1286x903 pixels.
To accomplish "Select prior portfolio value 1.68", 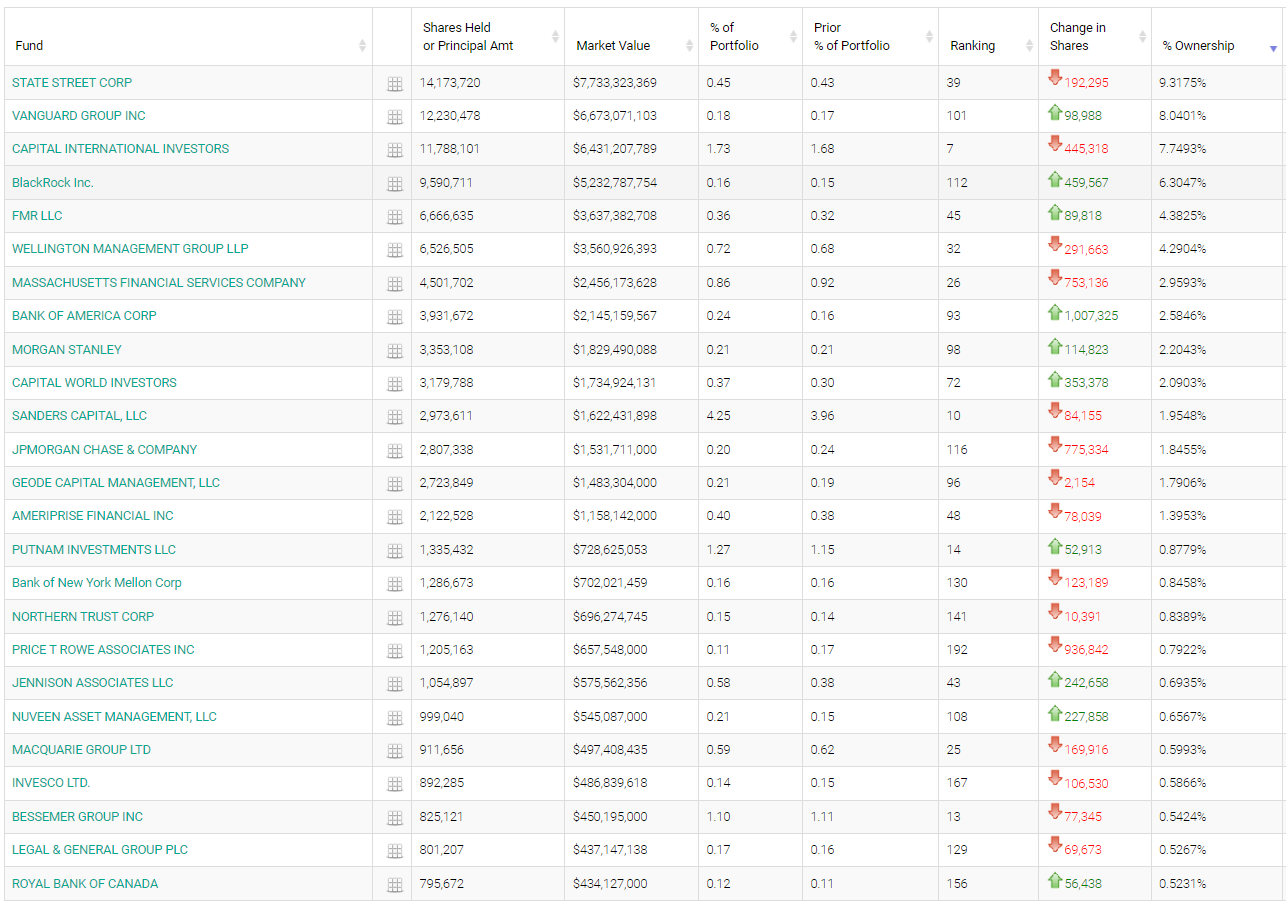I will point(822,148).
